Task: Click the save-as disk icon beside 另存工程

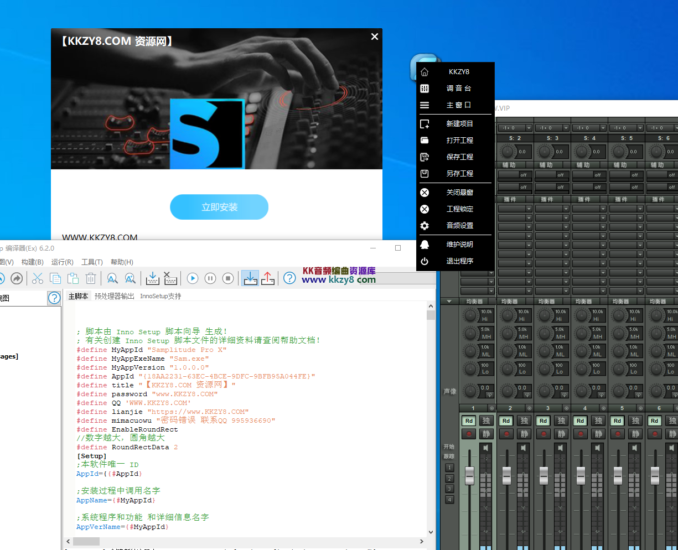Action: [425, 174]
